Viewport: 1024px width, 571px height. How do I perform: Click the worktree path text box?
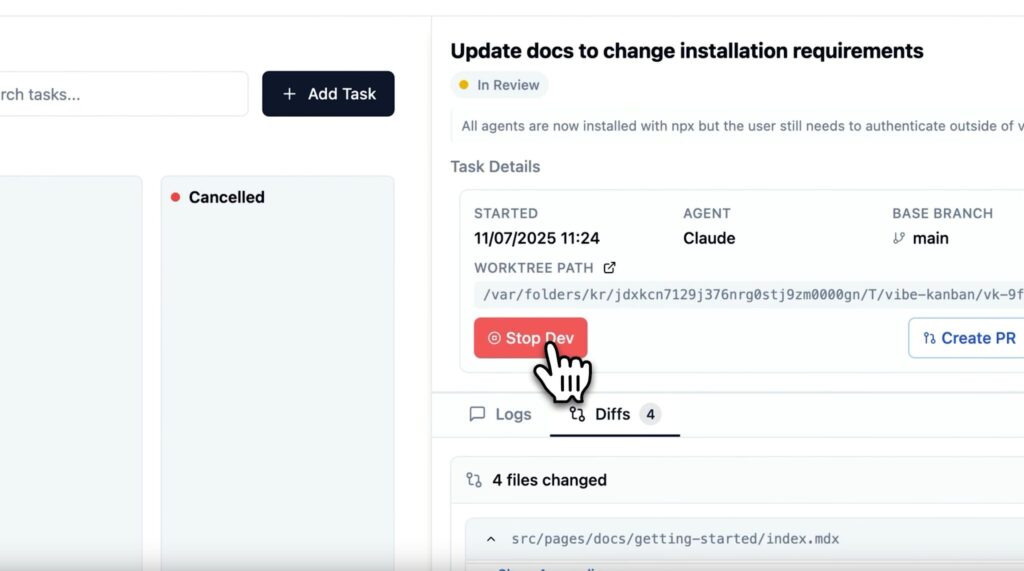pos(749,295)
